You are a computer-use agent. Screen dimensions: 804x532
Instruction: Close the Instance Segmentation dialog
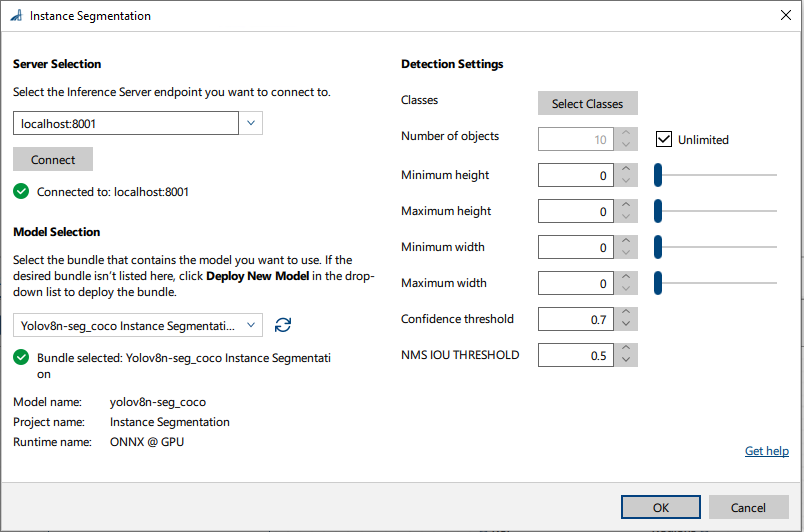point(786,15)
